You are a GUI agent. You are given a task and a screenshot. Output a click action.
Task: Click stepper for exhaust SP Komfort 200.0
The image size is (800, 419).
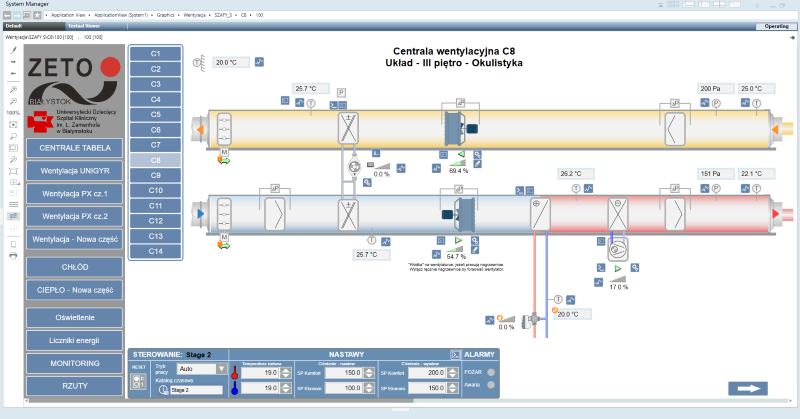click(452, 373)
